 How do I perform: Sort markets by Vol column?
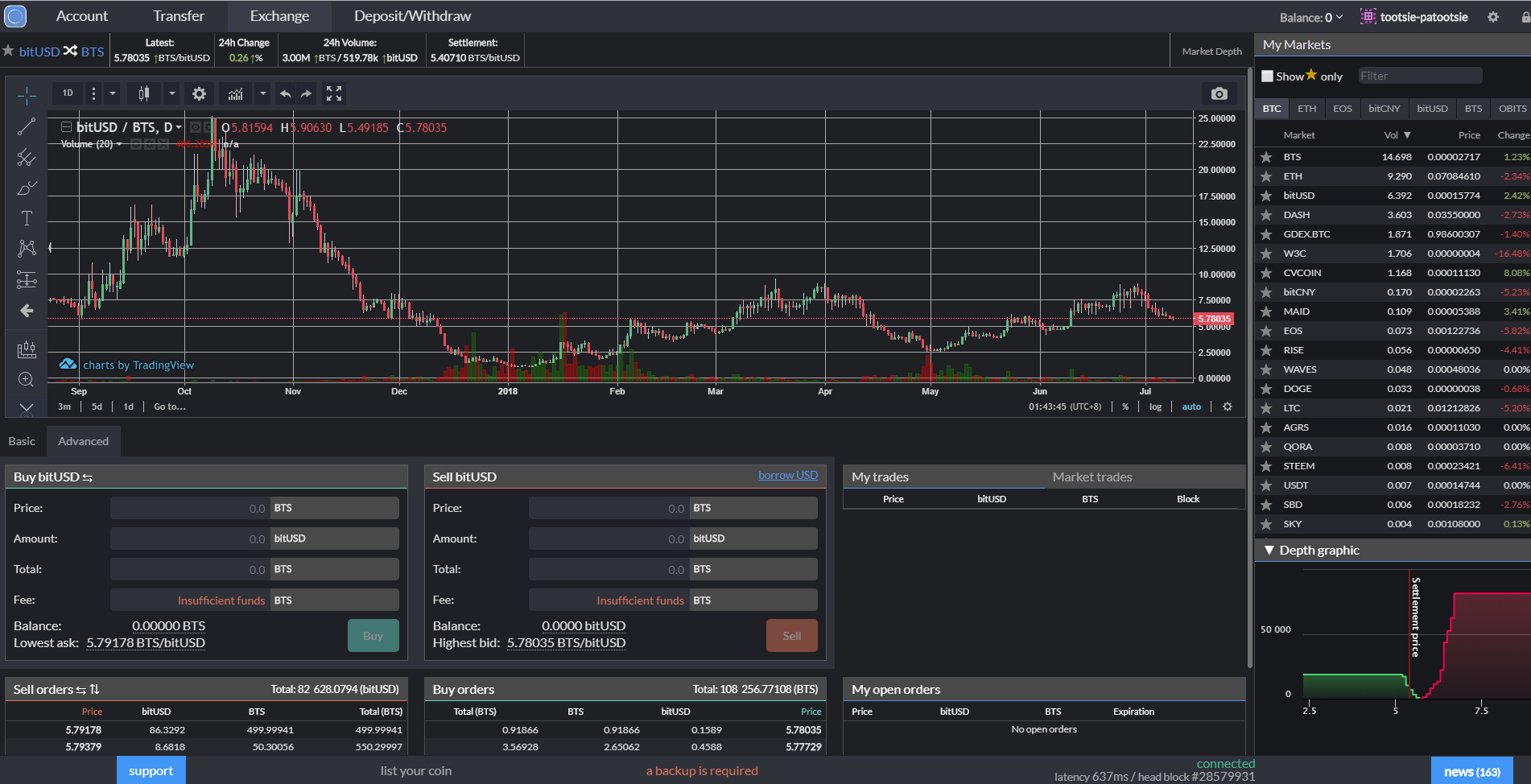(1397, 135)
